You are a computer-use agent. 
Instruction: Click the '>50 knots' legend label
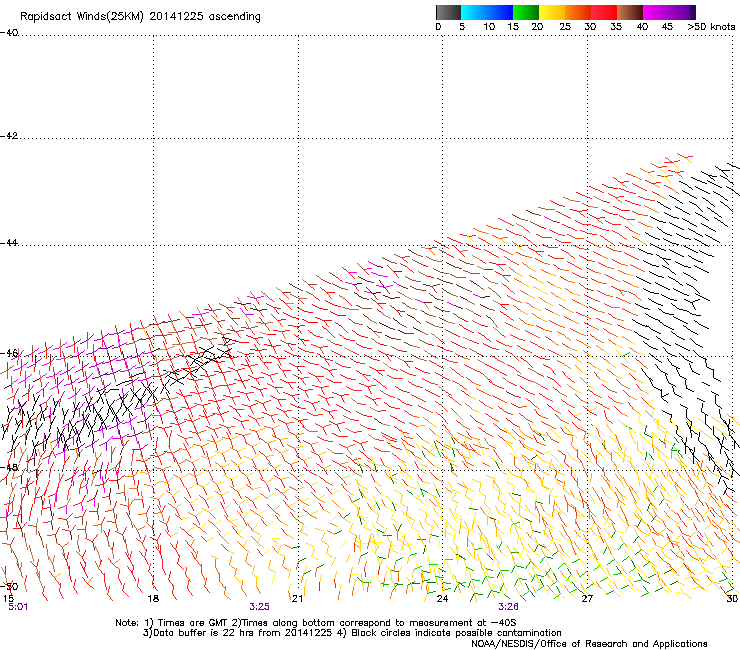click(x=711, y=27)
